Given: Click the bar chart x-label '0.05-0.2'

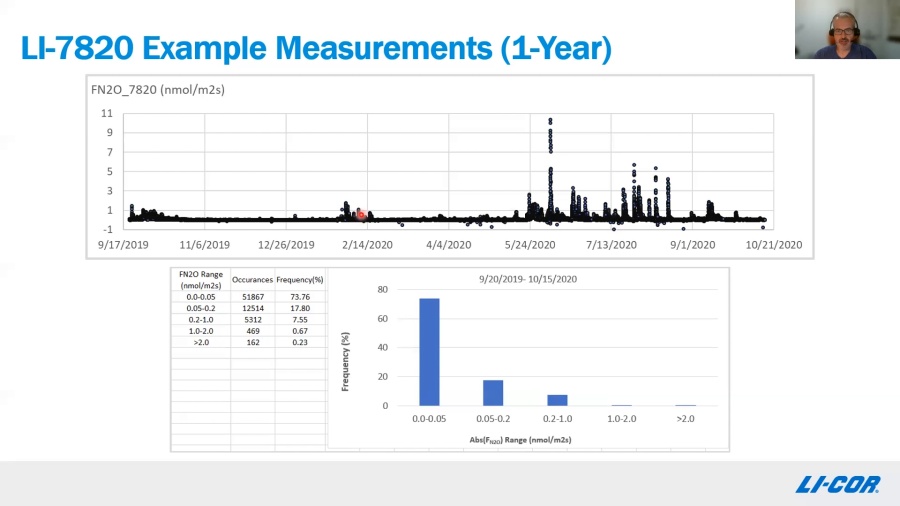Looking at the screenshot, I should (493, 419).
